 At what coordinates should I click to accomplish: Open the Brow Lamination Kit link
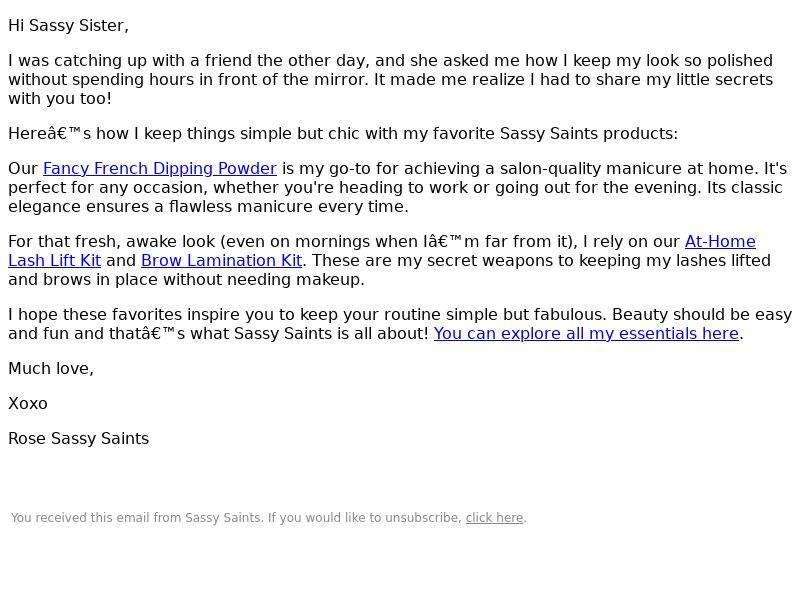(221, 260)
